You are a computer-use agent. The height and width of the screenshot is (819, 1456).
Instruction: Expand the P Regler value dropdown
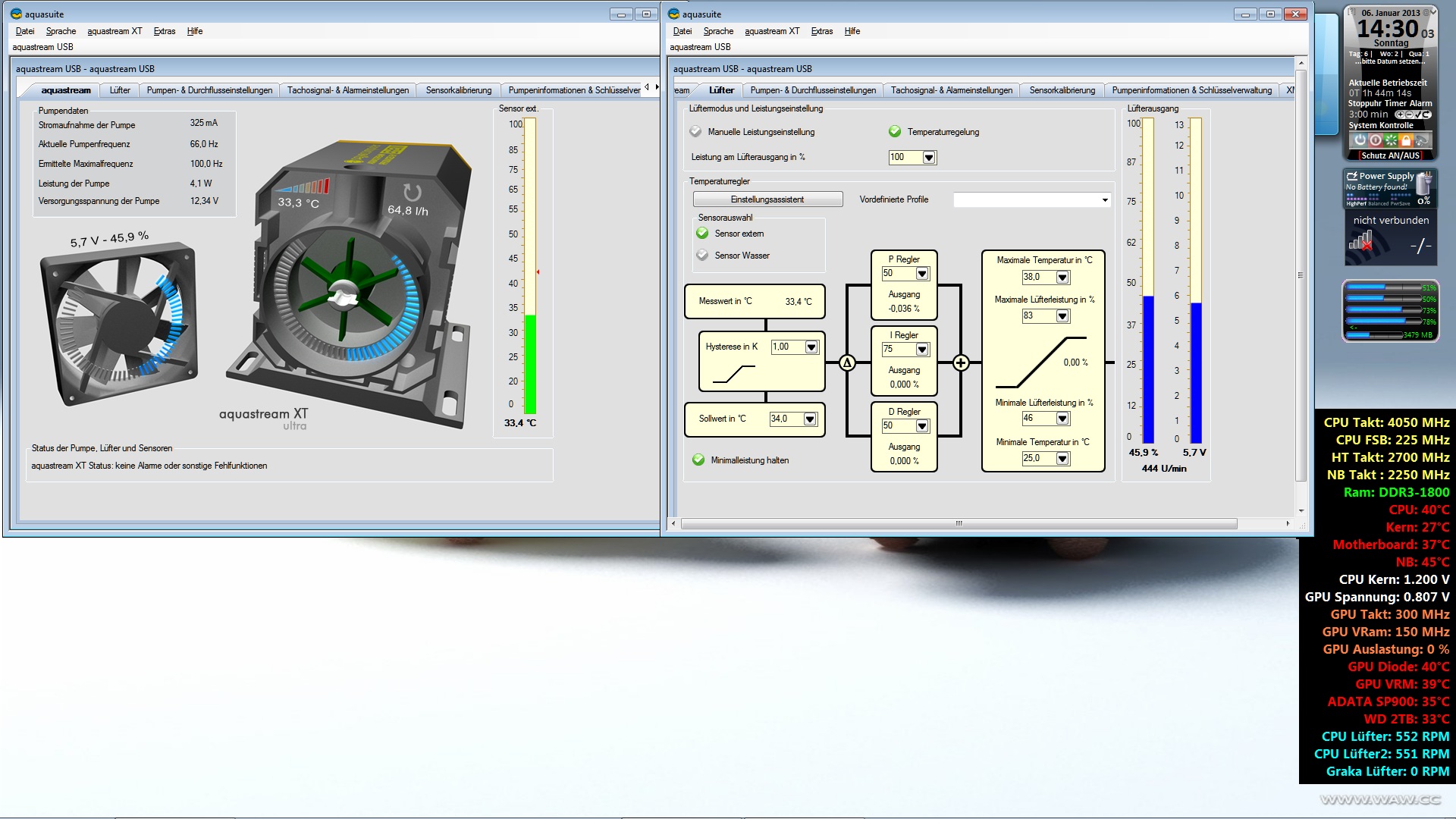point(922,274)
